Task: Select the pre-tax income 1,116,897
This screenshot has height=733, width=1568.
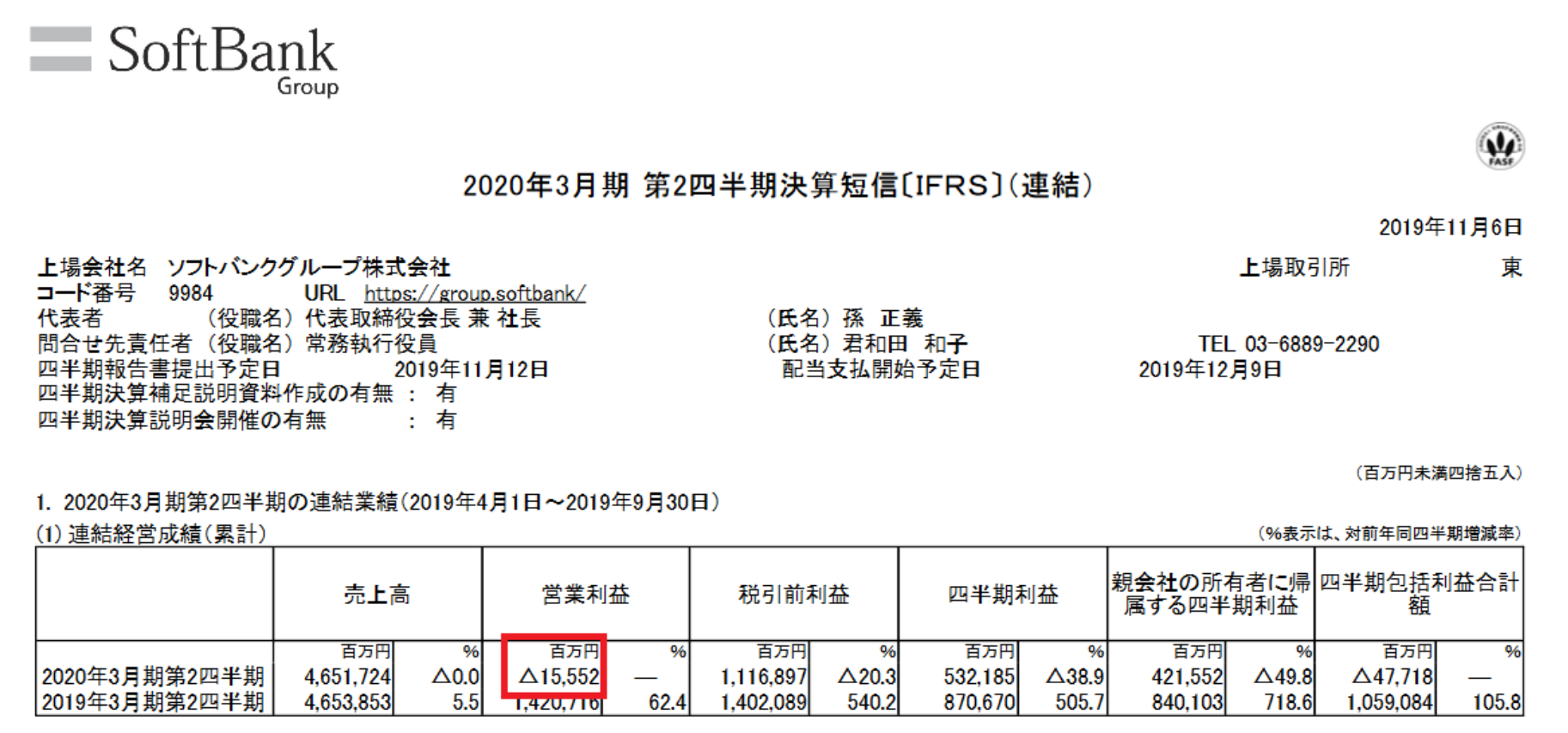Action: (764, 677)
